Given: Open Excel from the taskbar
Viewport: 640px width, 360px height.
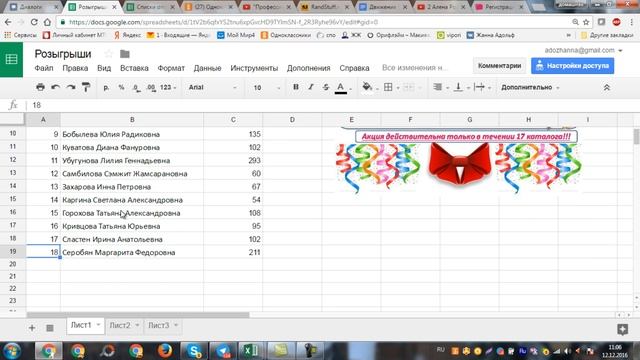Looking at the screenshot, I should pos(251,351).
